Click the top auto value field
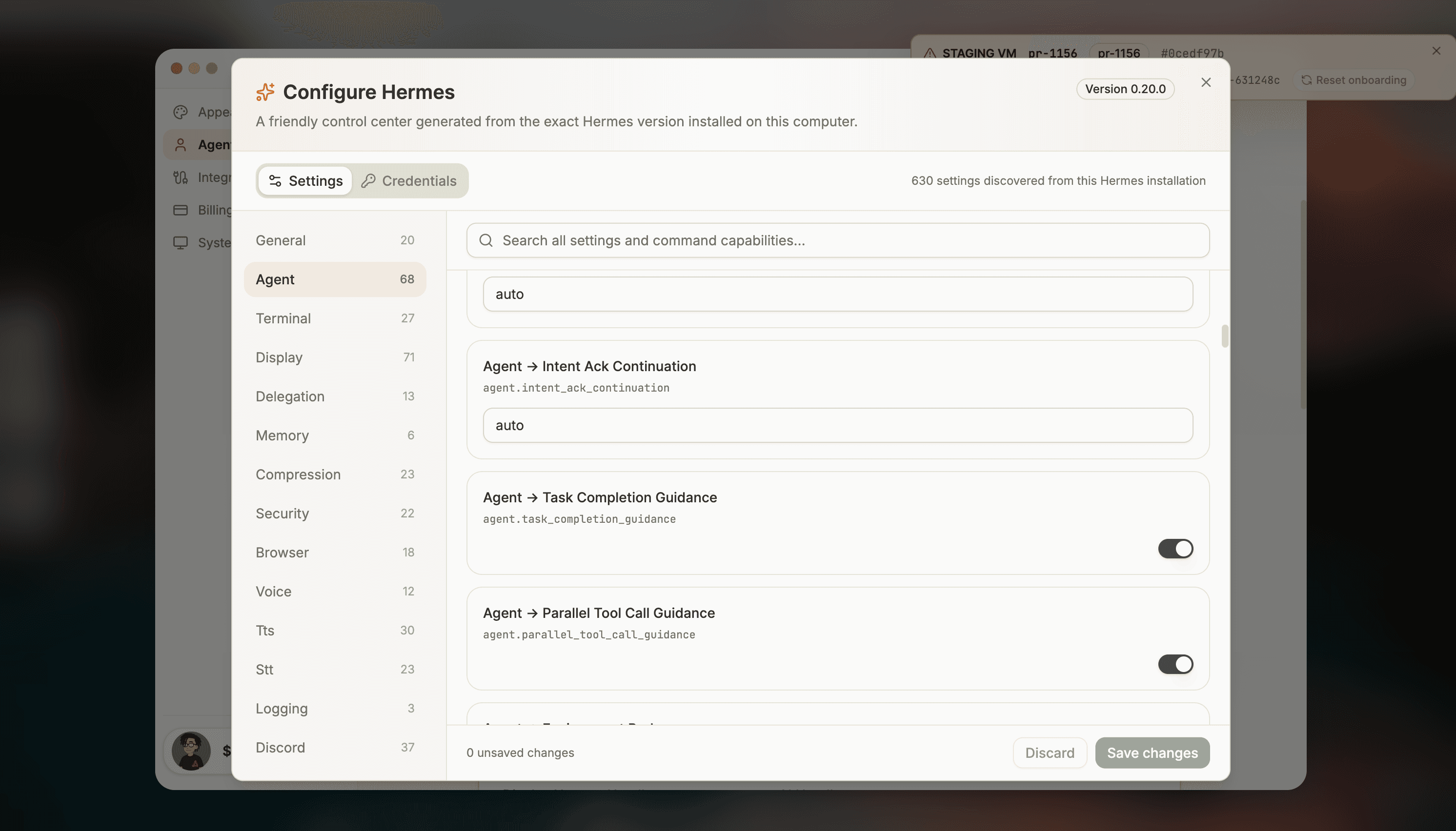The image size is (1456, 831). (838, 294)
